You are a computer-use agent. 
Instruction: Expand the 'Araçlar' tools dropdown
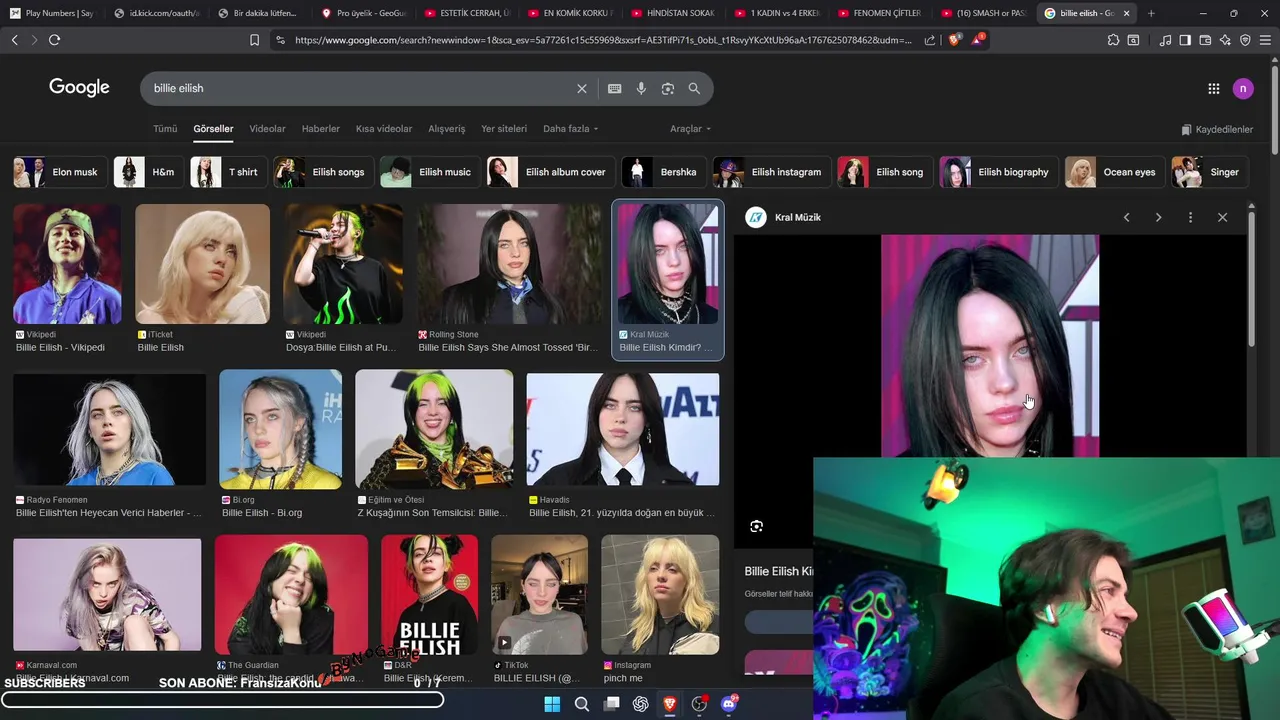691,129
